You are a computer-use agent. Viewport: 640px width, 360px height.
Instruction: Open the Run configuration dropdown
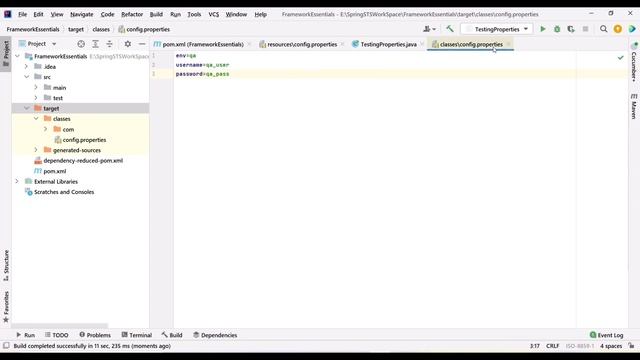[497, 29]
